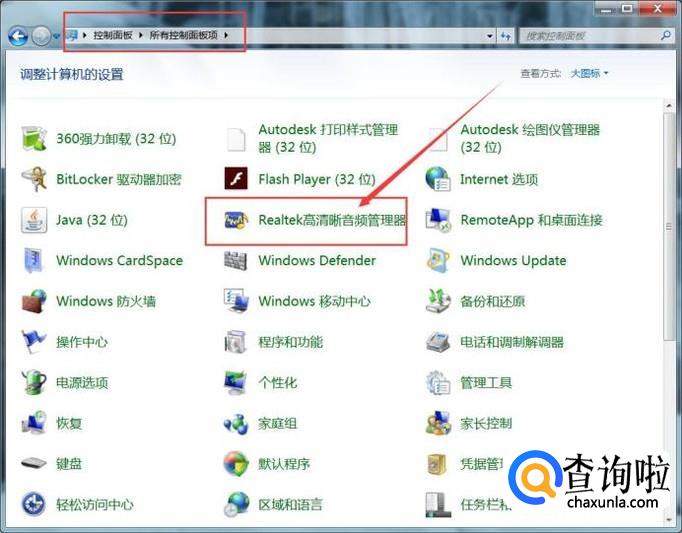Refresh the address bar view
This screenshot has width=682, height=533.
[506, 36]
